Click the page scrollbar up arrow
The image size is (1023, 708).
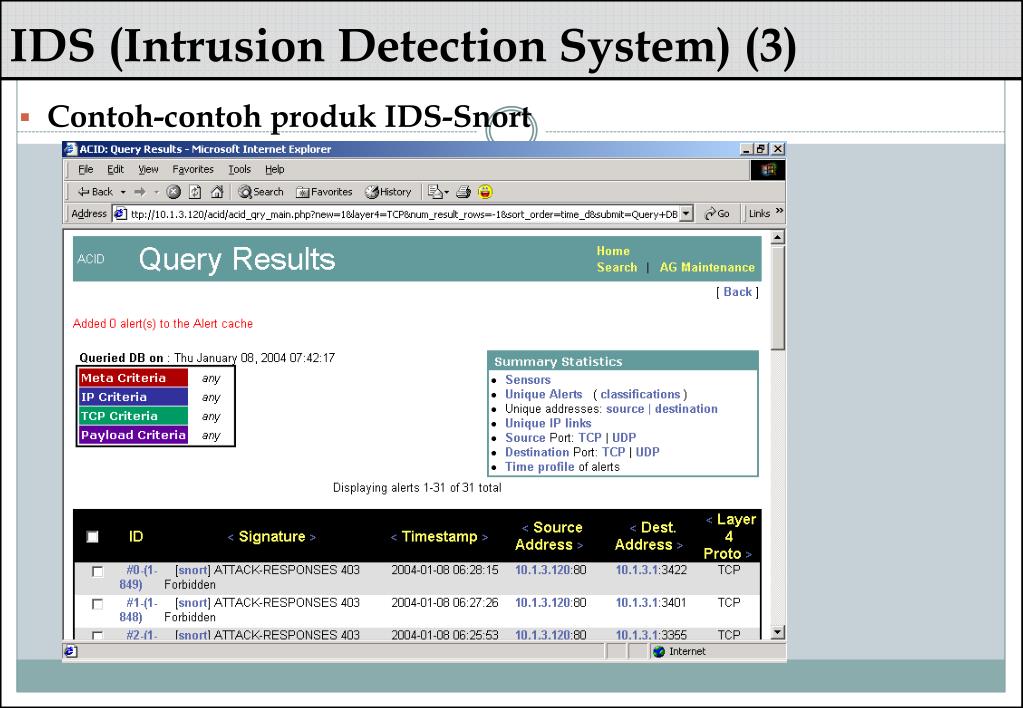(778, 237)
